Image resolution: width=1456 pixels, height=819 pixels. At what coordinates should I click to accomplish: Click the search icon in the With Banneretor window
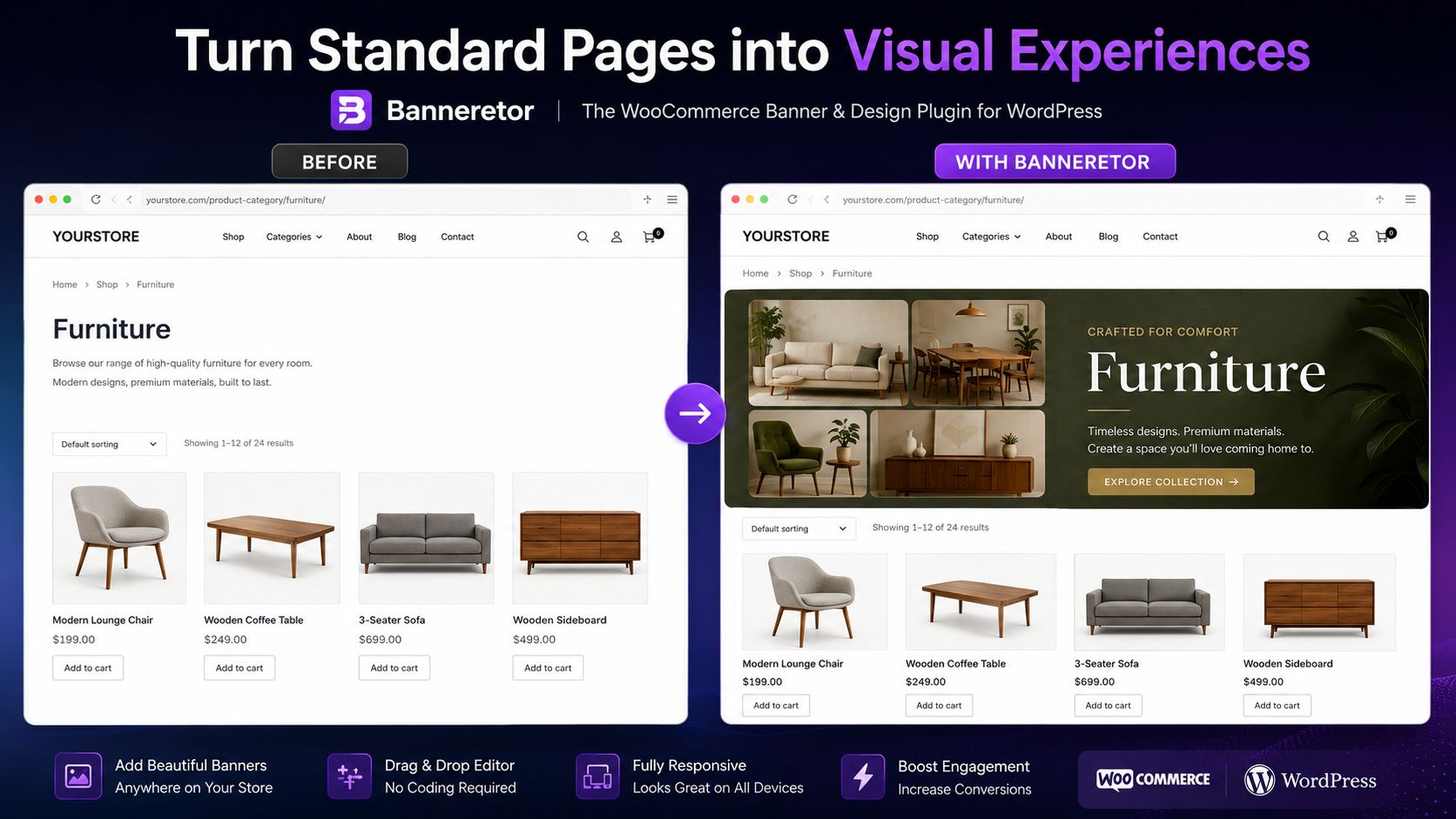1324,237
